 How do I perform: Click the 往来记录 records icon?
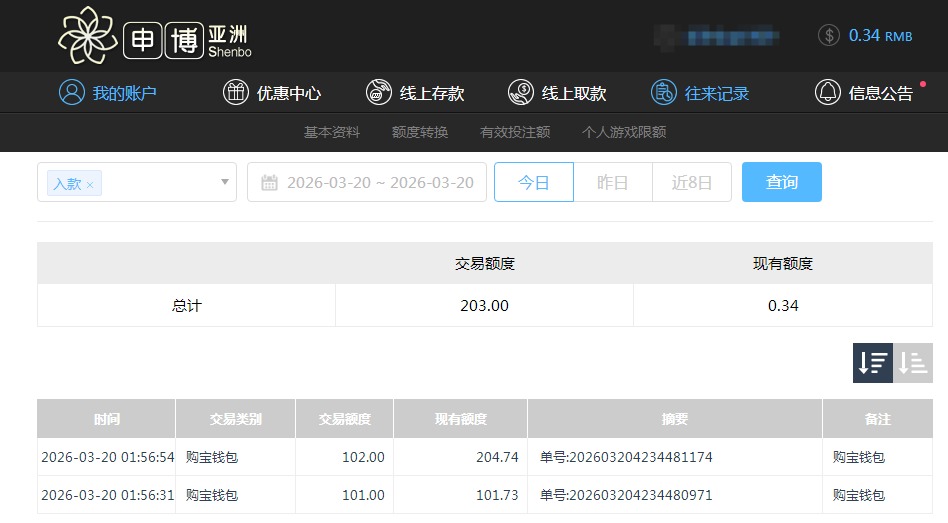(x=663, y=93)
